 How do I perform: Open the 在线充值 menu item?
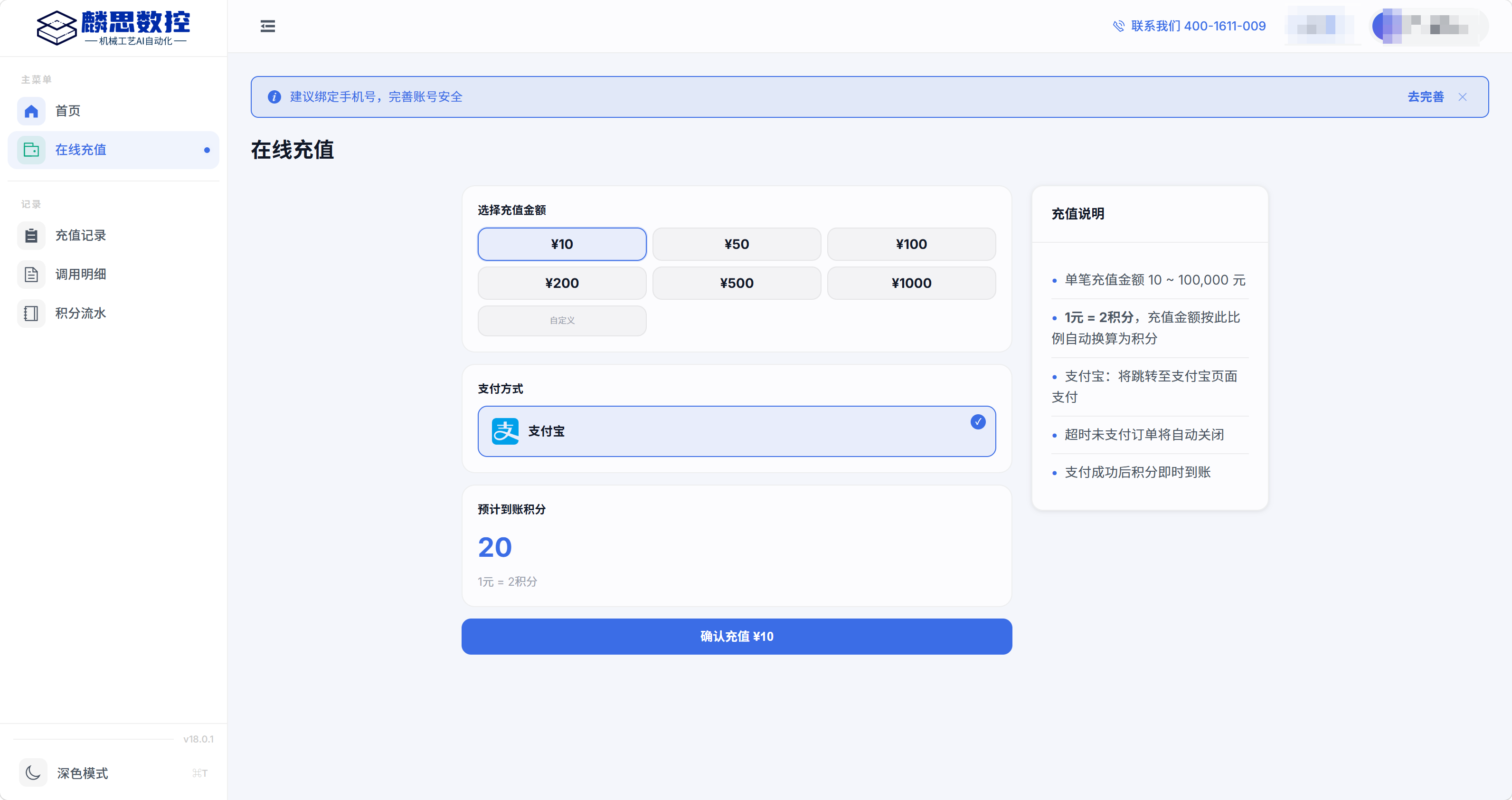[x=113, y=150]
